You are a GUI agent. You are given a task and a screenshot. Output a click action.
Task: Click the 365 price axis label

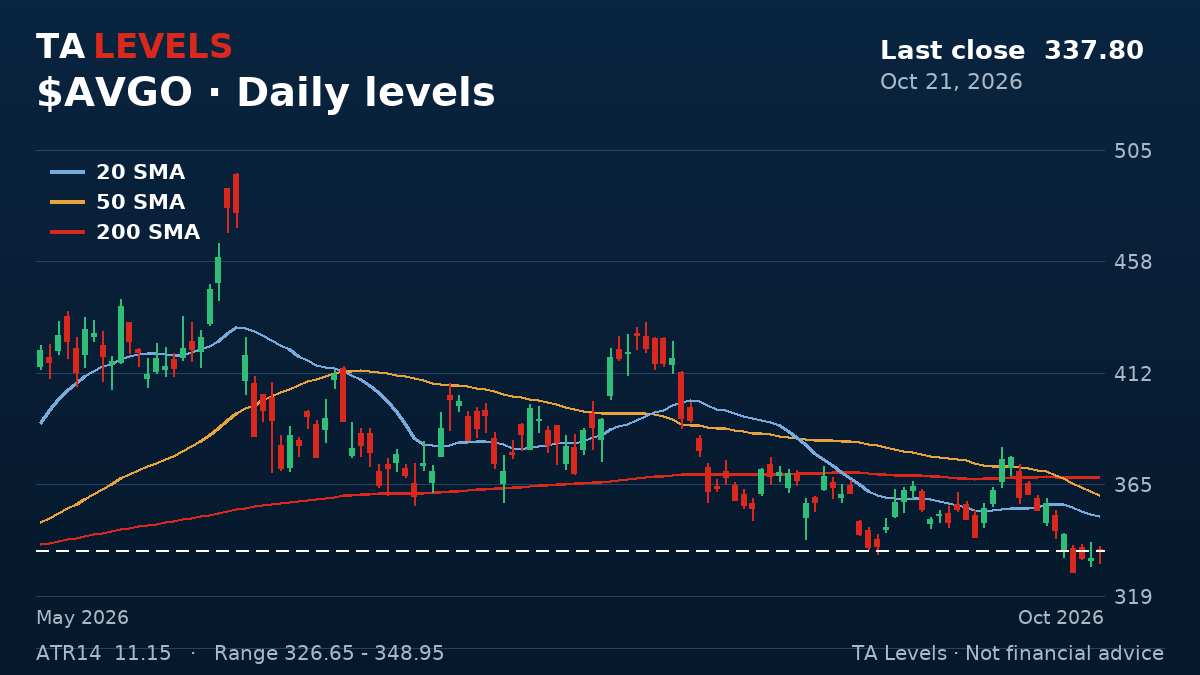pos(1133,485)
